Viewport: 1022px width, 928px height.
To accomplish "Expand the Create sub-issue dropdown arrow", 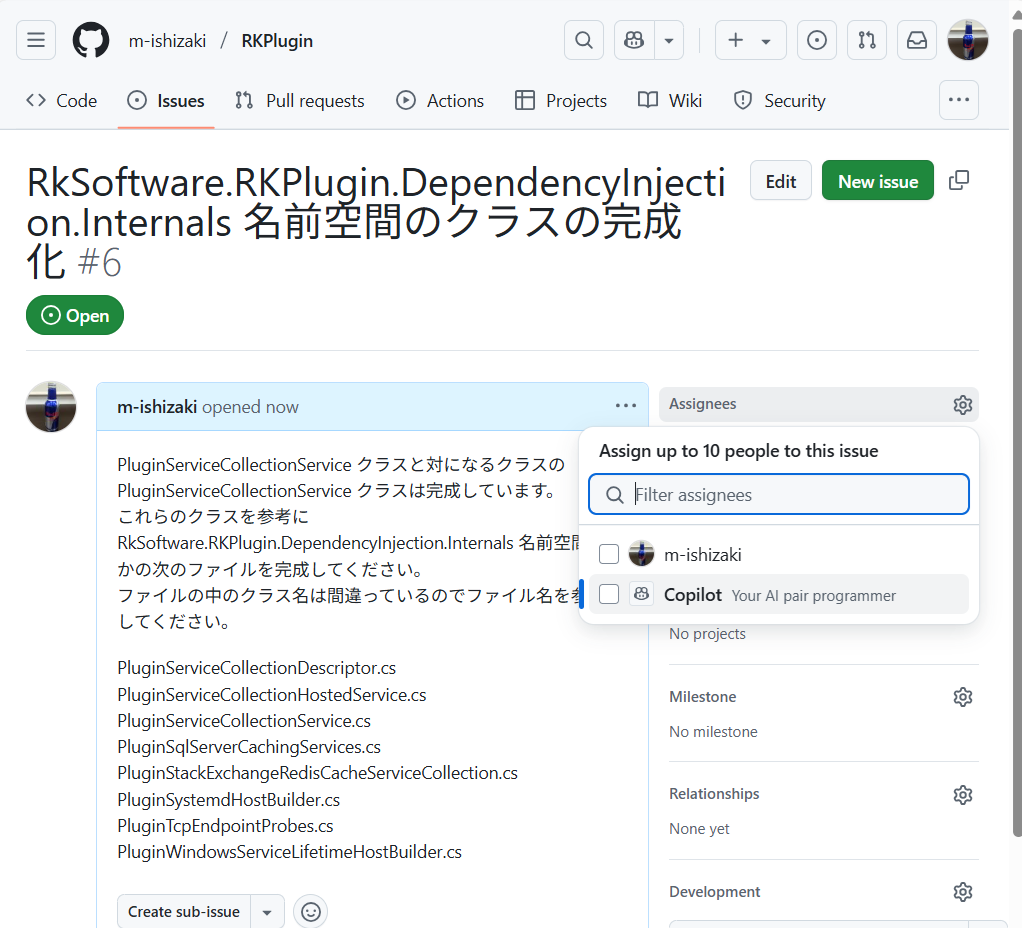I will (267, 911).
